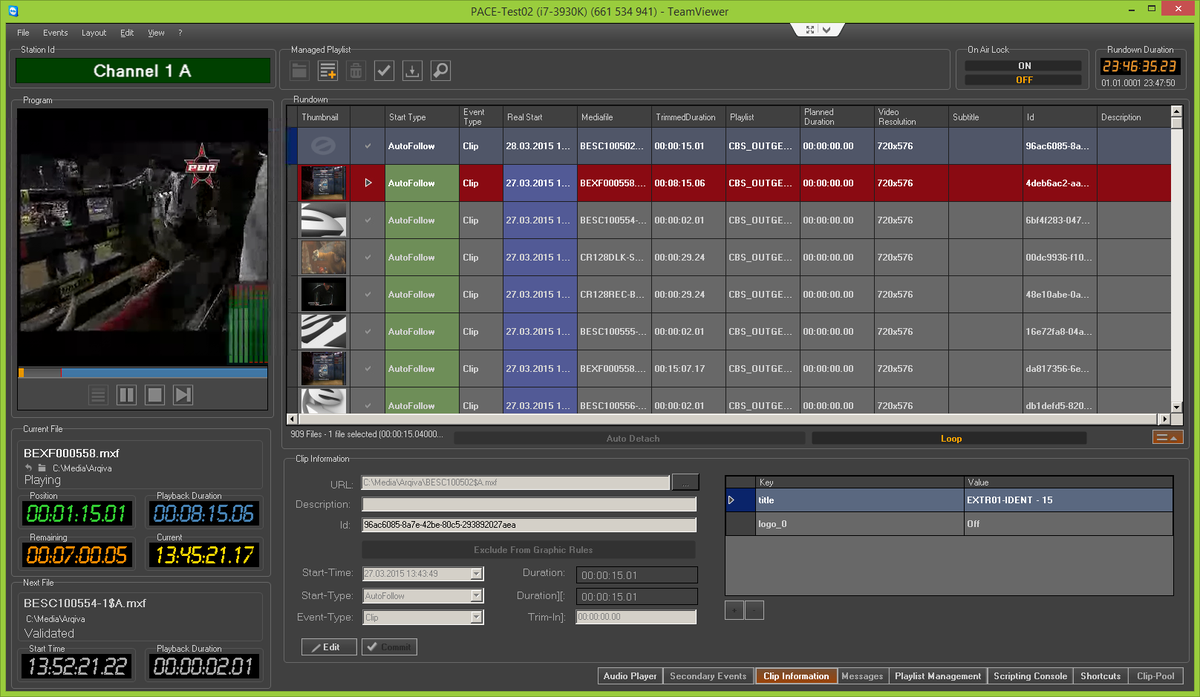Screen dimensions: 1200x697
Task: Click value EXTR01-IDENT - 15
Action: tap(1008, 499)
